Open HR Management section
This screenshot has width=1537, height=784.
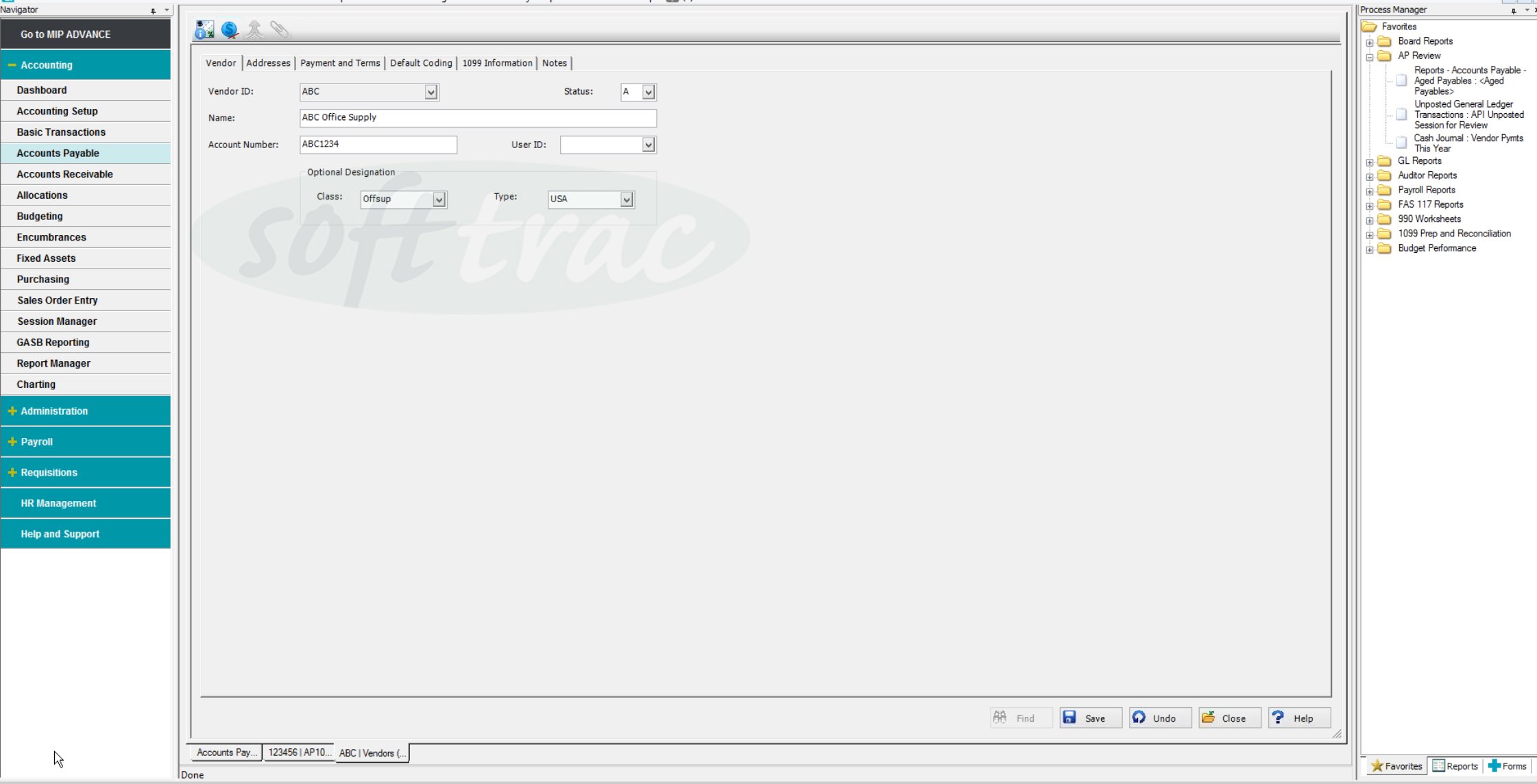point(86,504)
